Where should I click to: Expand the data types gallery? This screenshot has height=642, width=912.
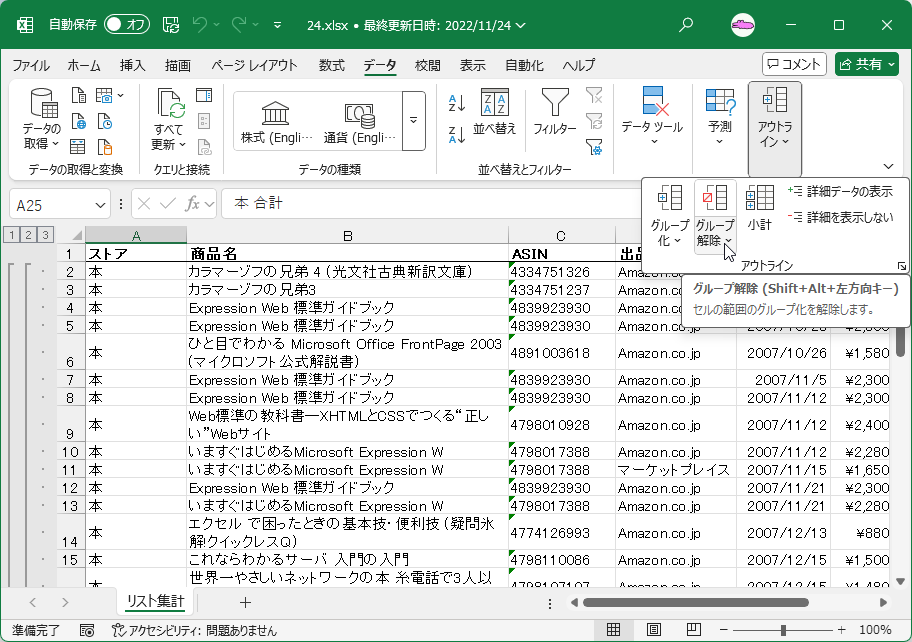click(414, 121)
